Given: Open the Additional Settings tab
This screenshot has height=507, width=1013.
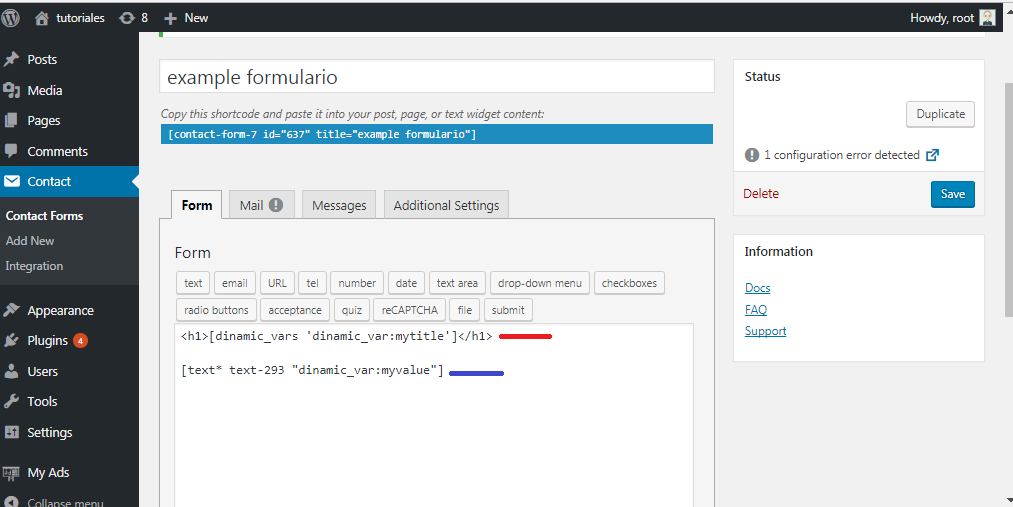Looking at the screenshot, I should point(446,205).
